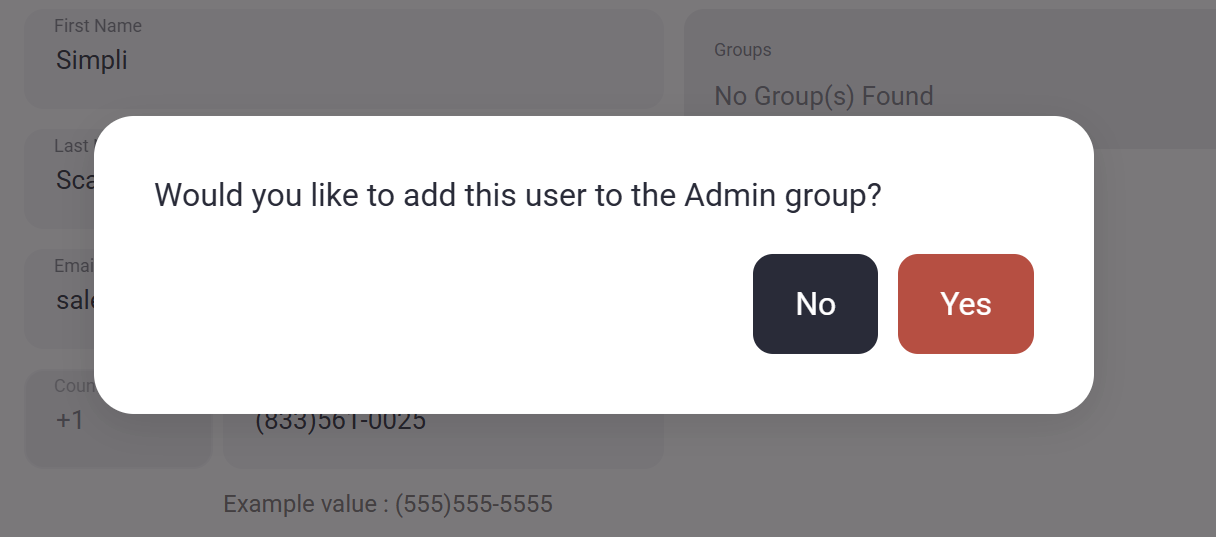Click the First Name input field
1216x537 pixels.
coord(343,59)
